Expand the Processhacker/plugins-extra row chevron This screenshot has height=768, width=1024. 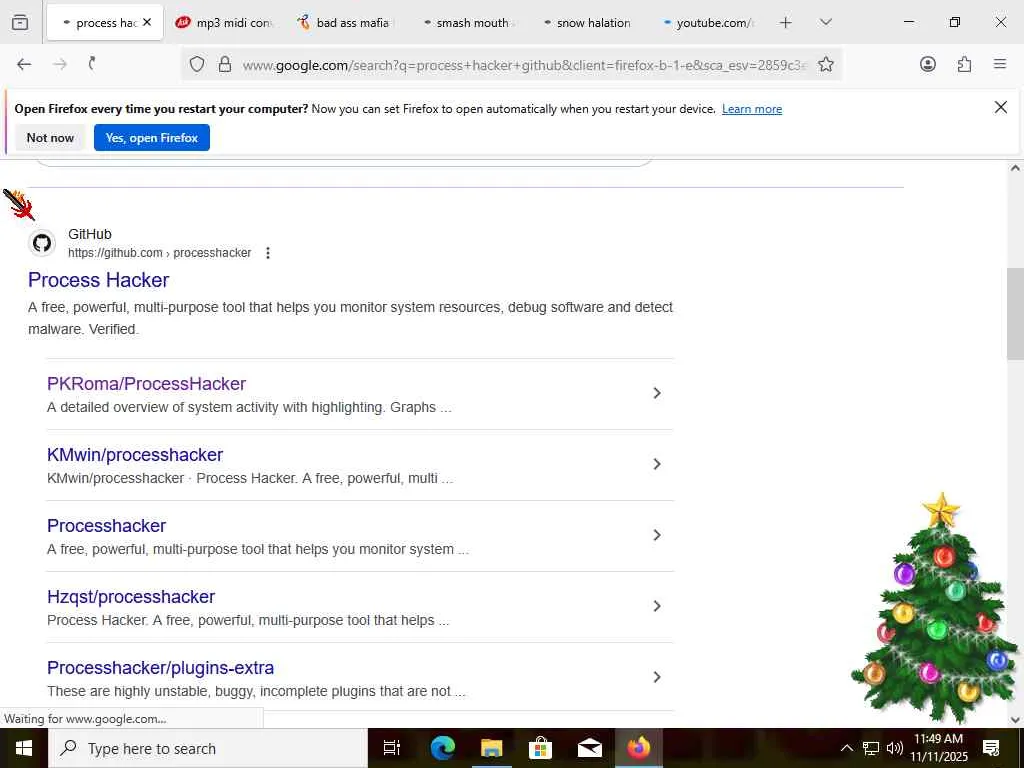657,677
